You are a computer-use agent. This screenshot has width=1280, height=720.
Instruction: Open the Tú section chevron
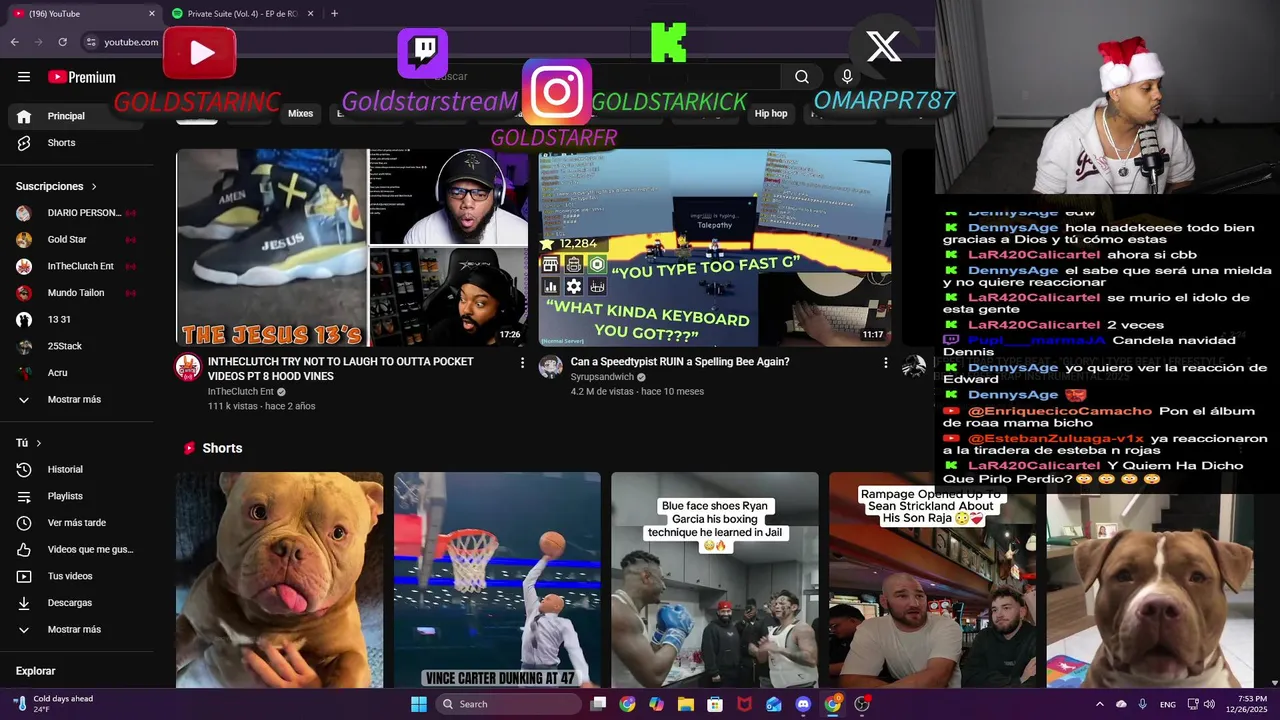click(39, 443)
